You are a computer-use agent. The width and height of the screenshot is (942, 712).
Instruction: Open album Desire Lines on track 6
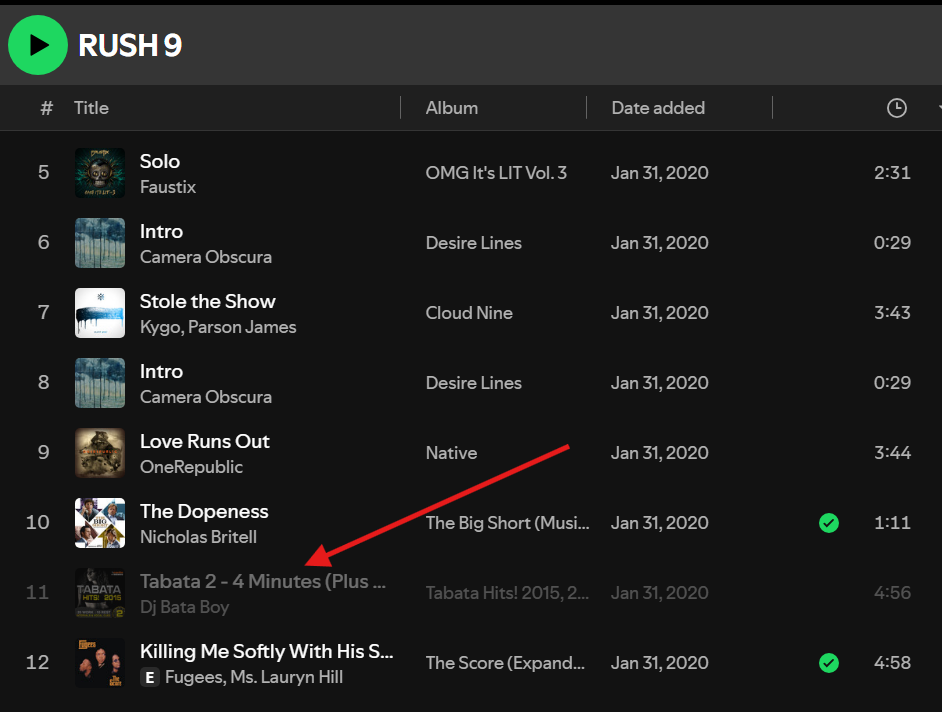473,243
